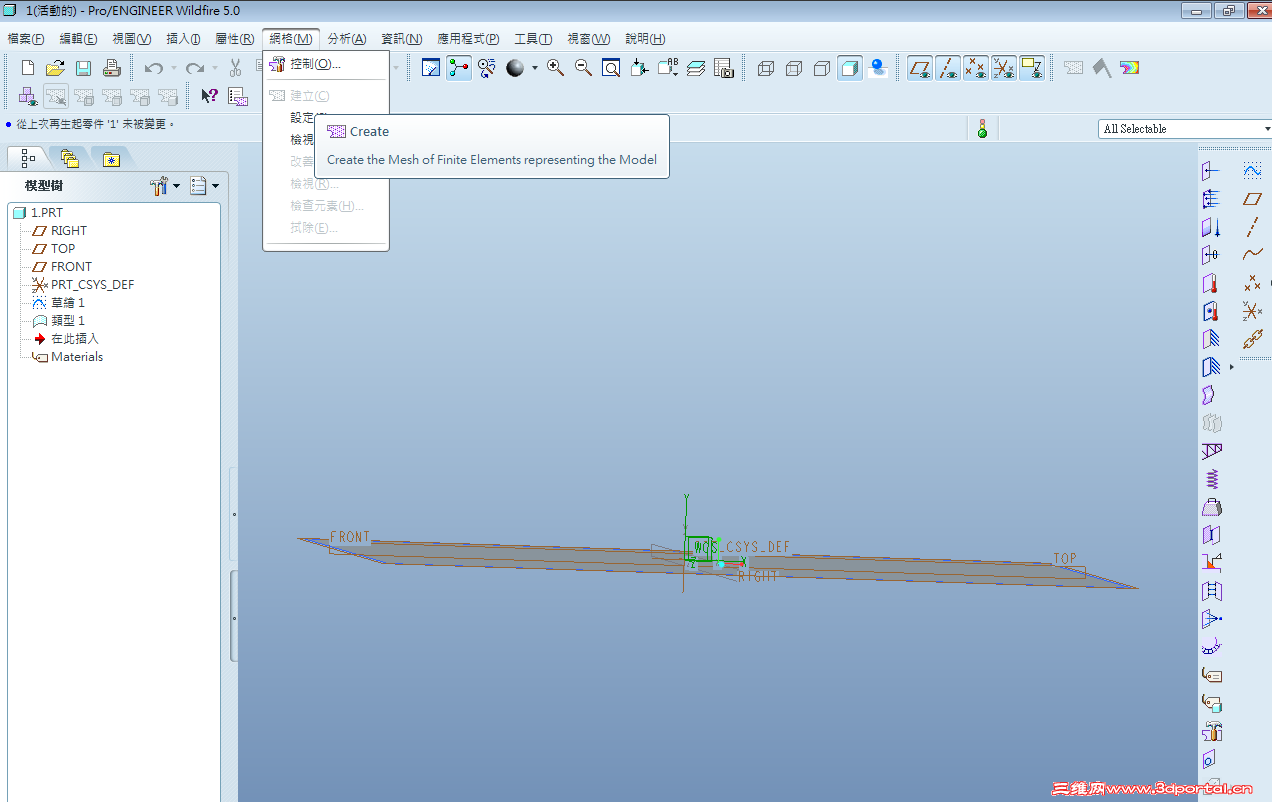Create a coordinate system from right toolbar
Image resolution: width=1272 pixels, height=802 pixels.
tap(1252, 311)
